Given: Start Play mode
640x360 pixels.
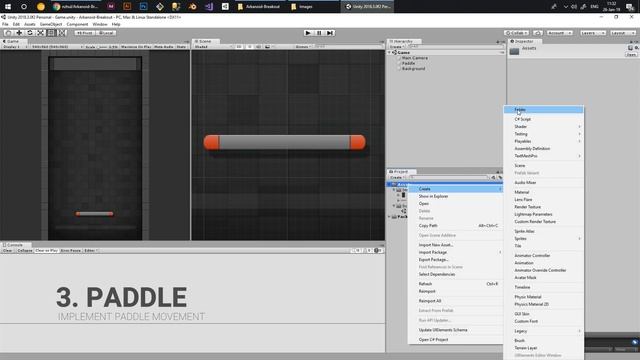Looking at the screenshot, I should click(309, 33).
